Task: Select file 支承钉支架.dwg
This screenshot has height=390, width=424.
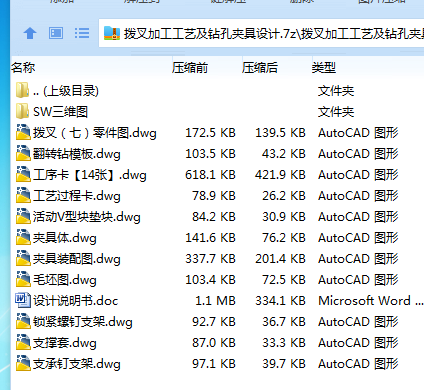Action: tap(77, 364)
